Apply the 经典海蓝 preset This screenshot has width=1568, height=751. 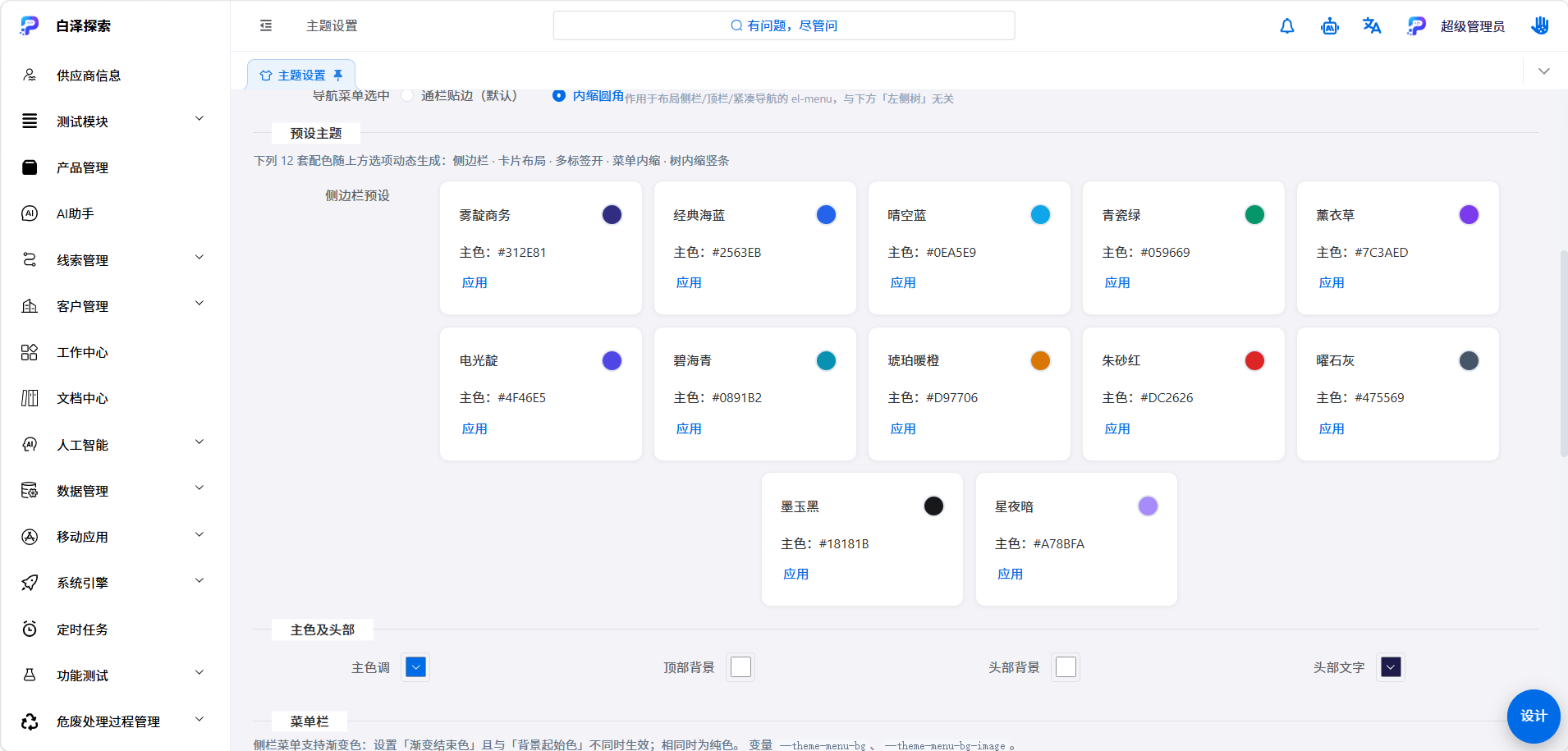(689, 283)
